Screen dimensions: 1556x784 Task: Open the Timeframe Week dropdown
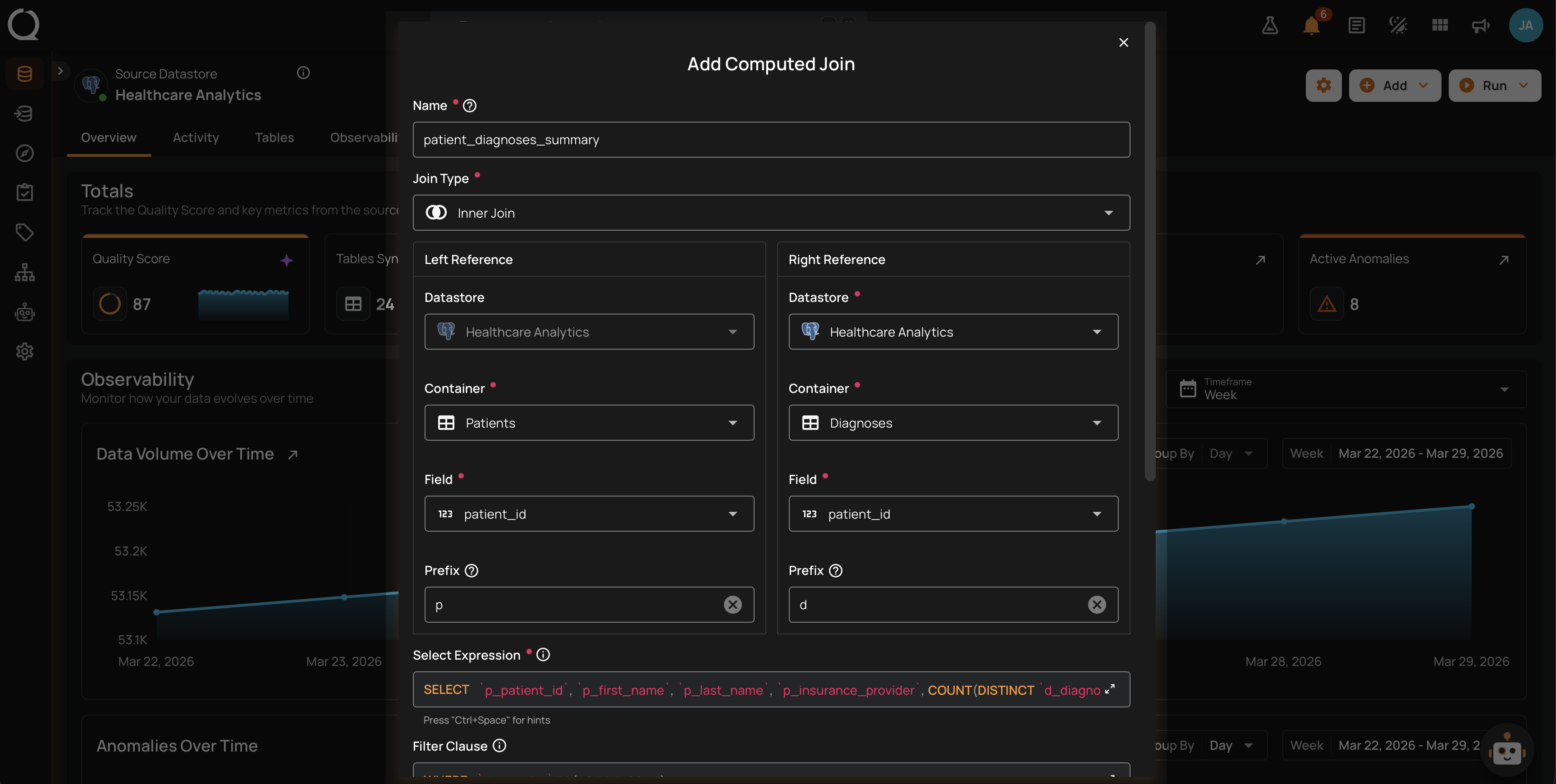(1346, 389)
